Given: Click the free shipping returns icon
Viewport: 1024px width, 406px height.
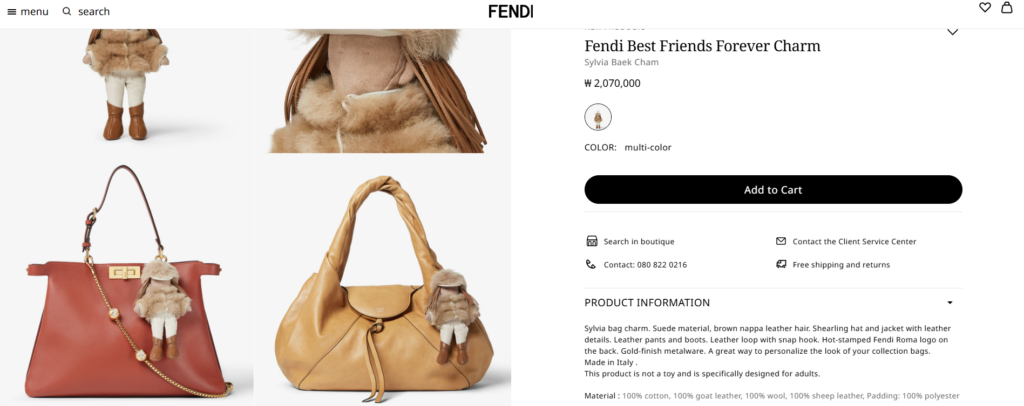Looking at the screenshot, I should coord(781,265).
